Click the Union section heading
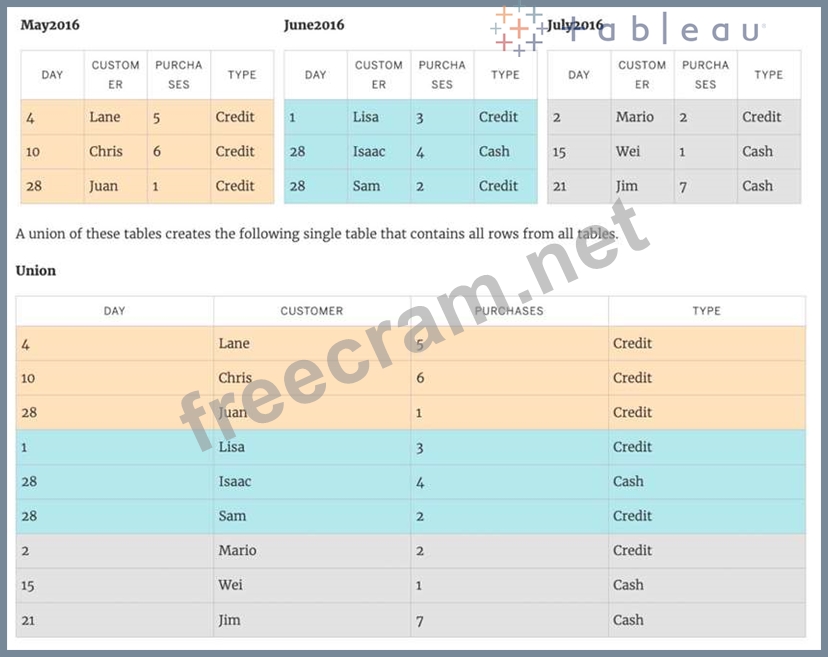 [x=36, y=271]
